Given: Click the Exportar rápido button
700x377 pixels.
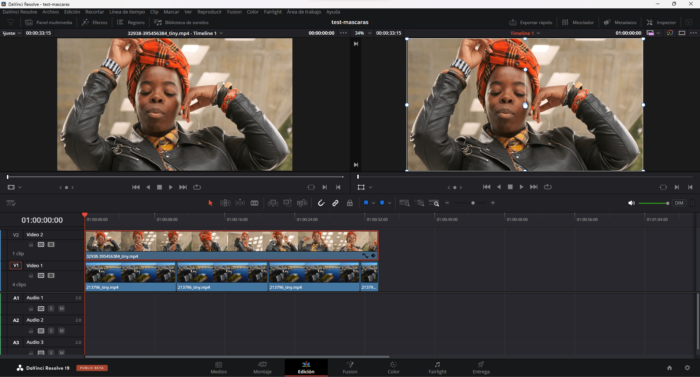Looking at the screenshot, I should [x=531, y=22].
